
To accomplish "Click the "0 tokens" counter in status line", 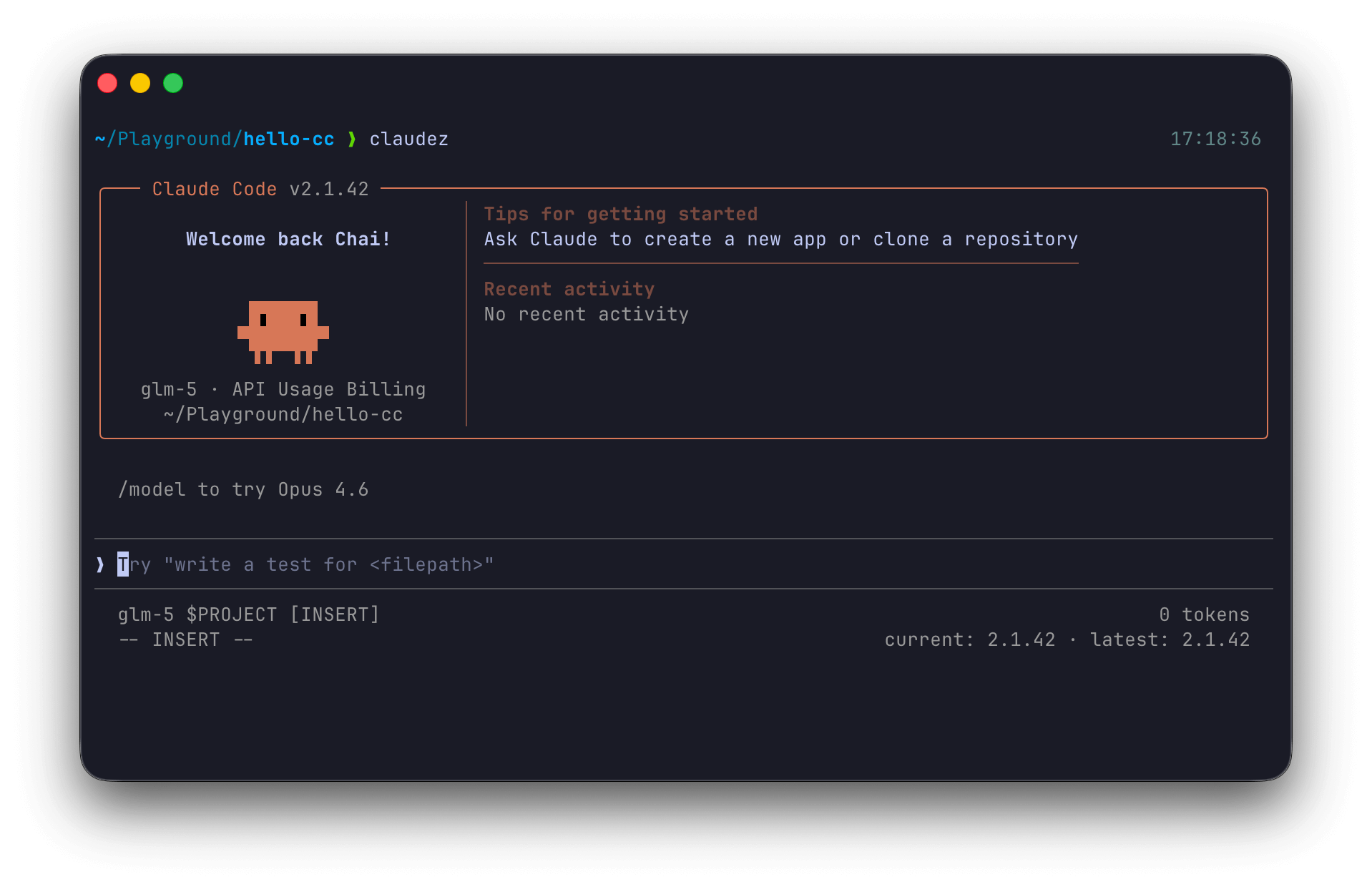I will tap(1204, 615).
